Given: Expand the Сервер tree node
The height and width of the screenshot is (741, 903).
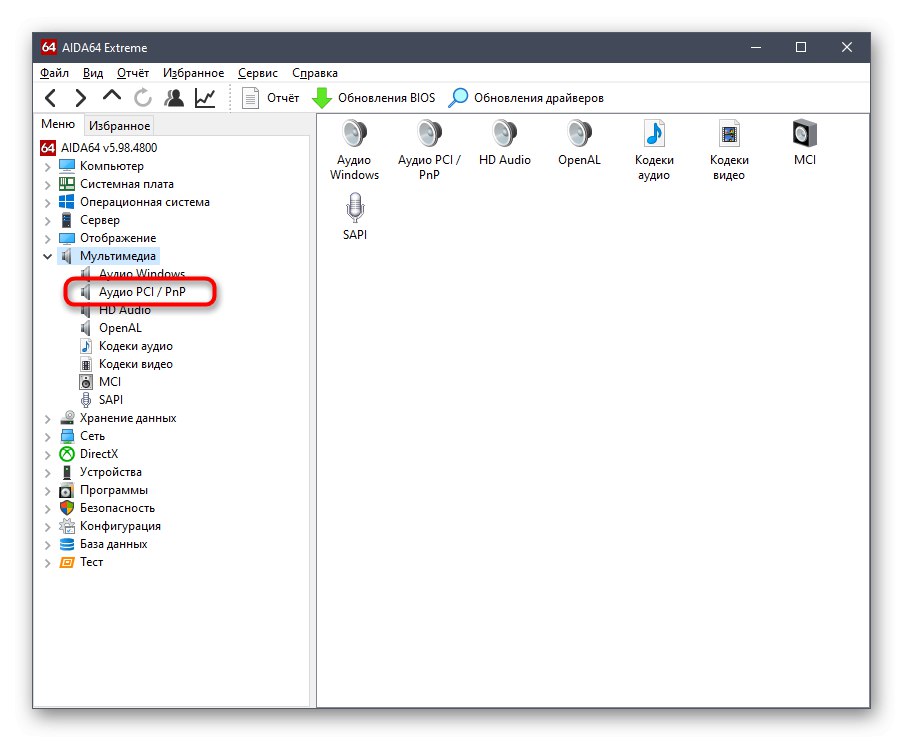Looking at the screenshot, I should click(47, 221).
